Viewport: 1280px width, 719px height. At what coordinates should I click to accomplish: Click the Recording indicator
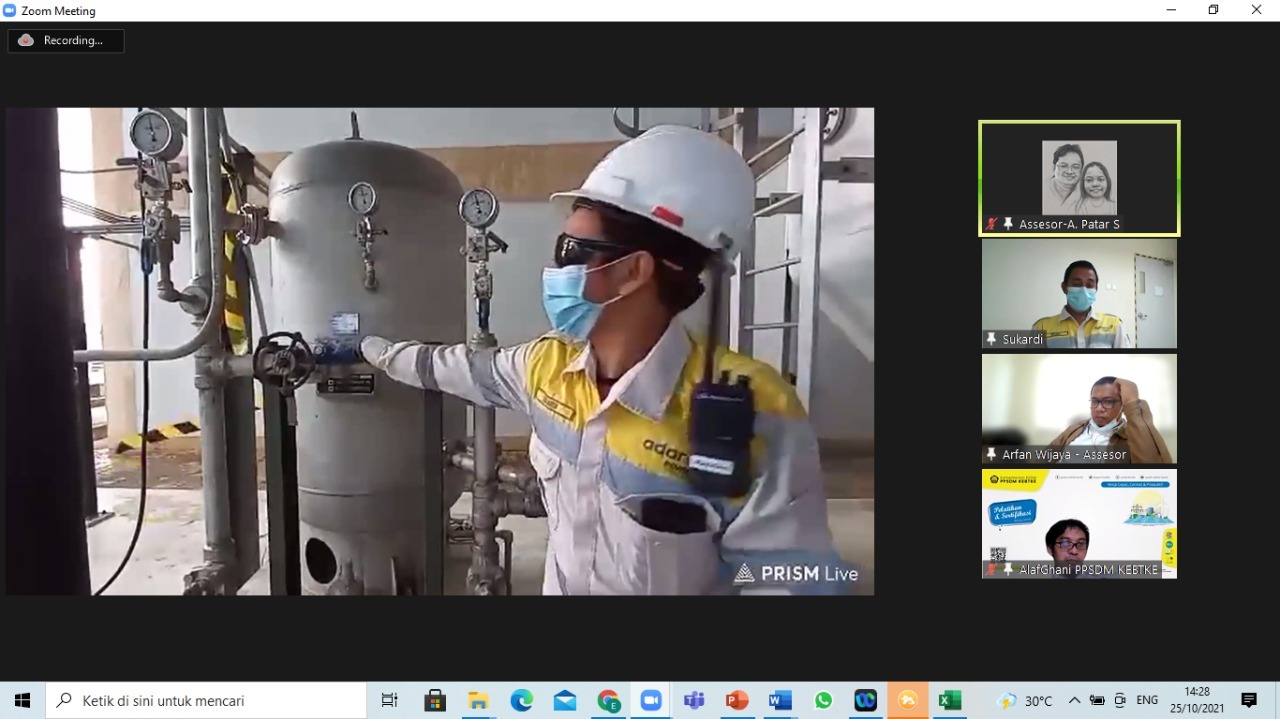point(66,41)
